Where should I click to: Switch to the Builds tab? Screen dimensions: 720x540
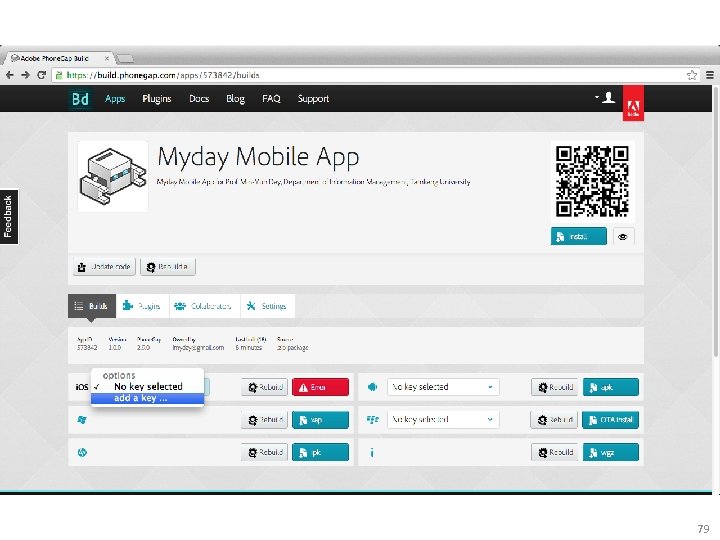pyautogui.click(x=92, y=306)
